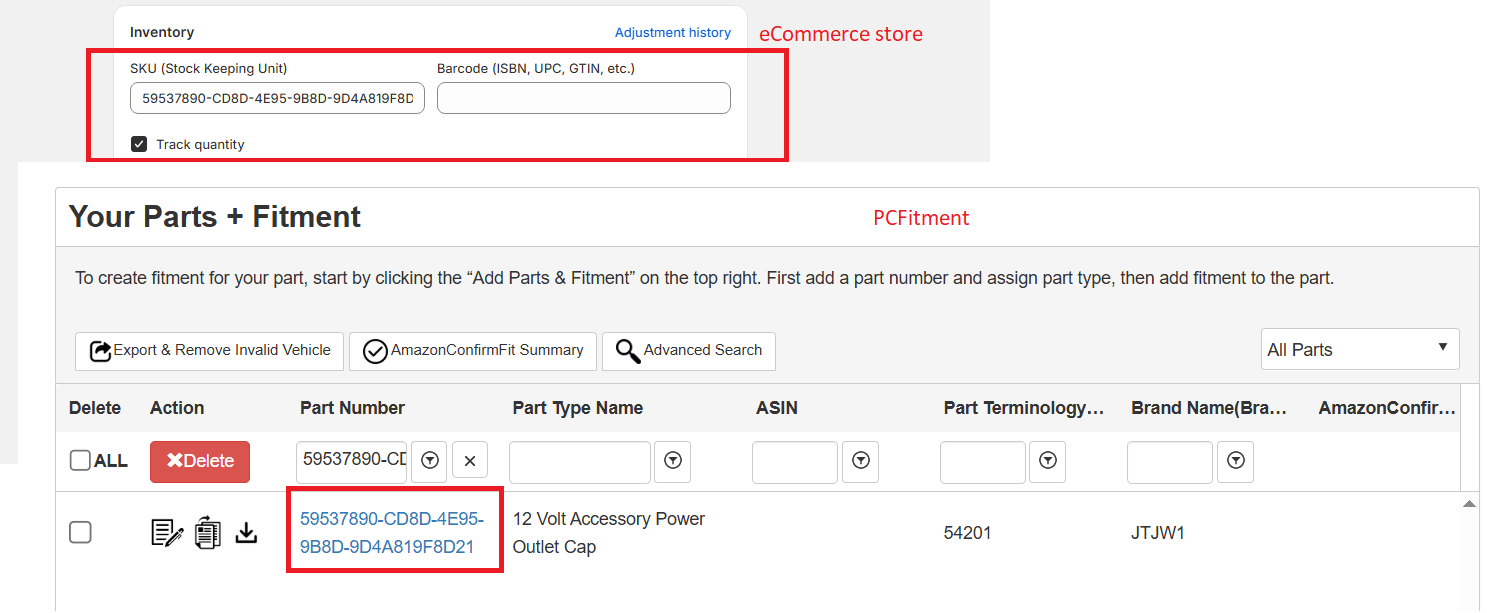This screenshot has width=1487, height=613.
Task: Open the Adjustment history link
Action: (672, 32)
